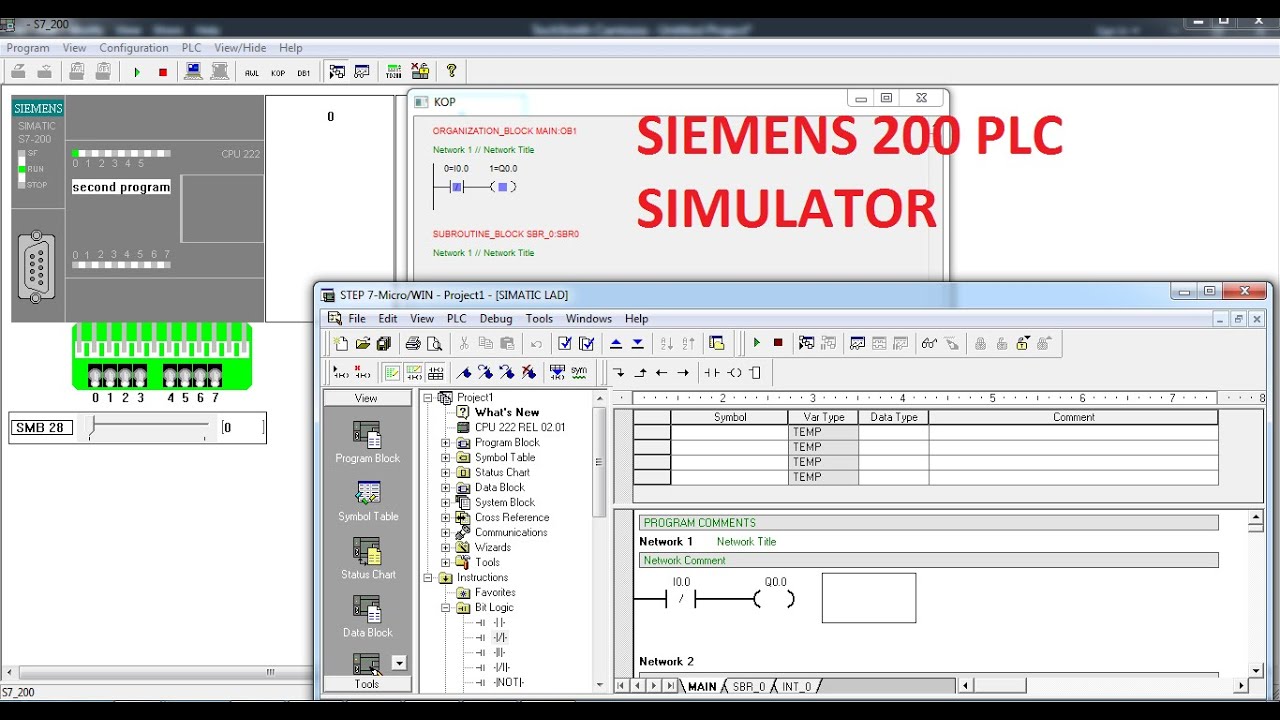Screen dimensions: 1280x720
Task: Insert a contact using the contact icon
Action: pos(711,373)
